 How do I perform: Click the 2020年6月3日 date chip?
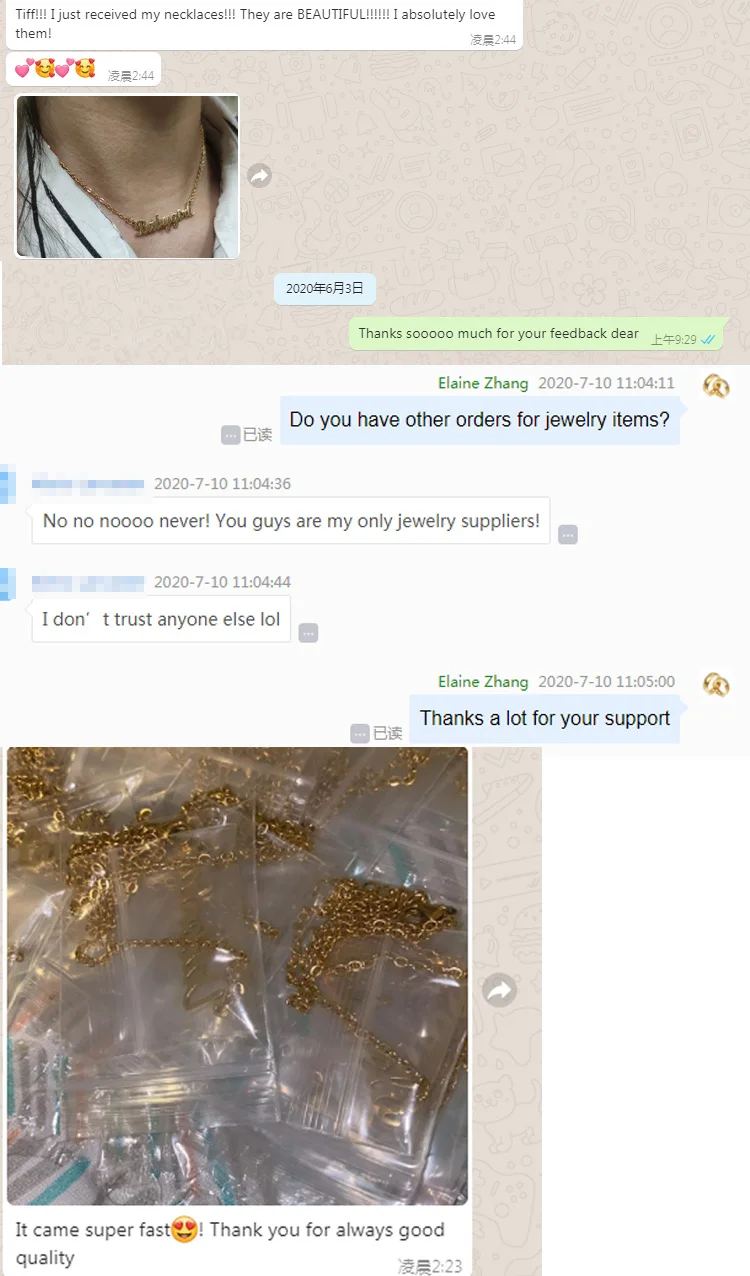[x=325, y=289]
